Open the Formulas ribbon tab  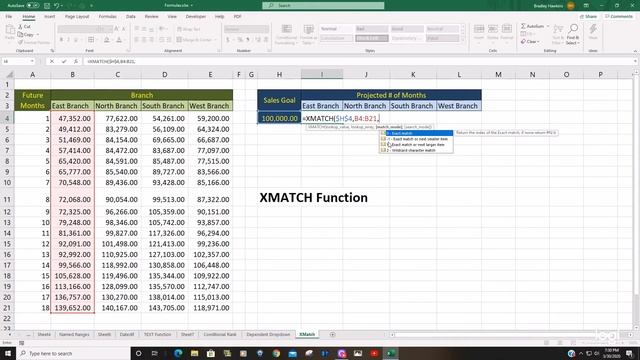[x=108, y=17]
